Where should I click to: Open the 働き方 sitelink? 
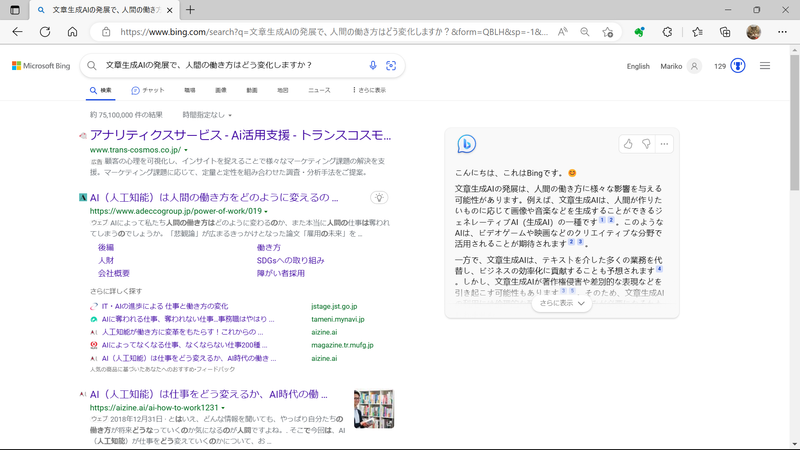click(269, 247)
